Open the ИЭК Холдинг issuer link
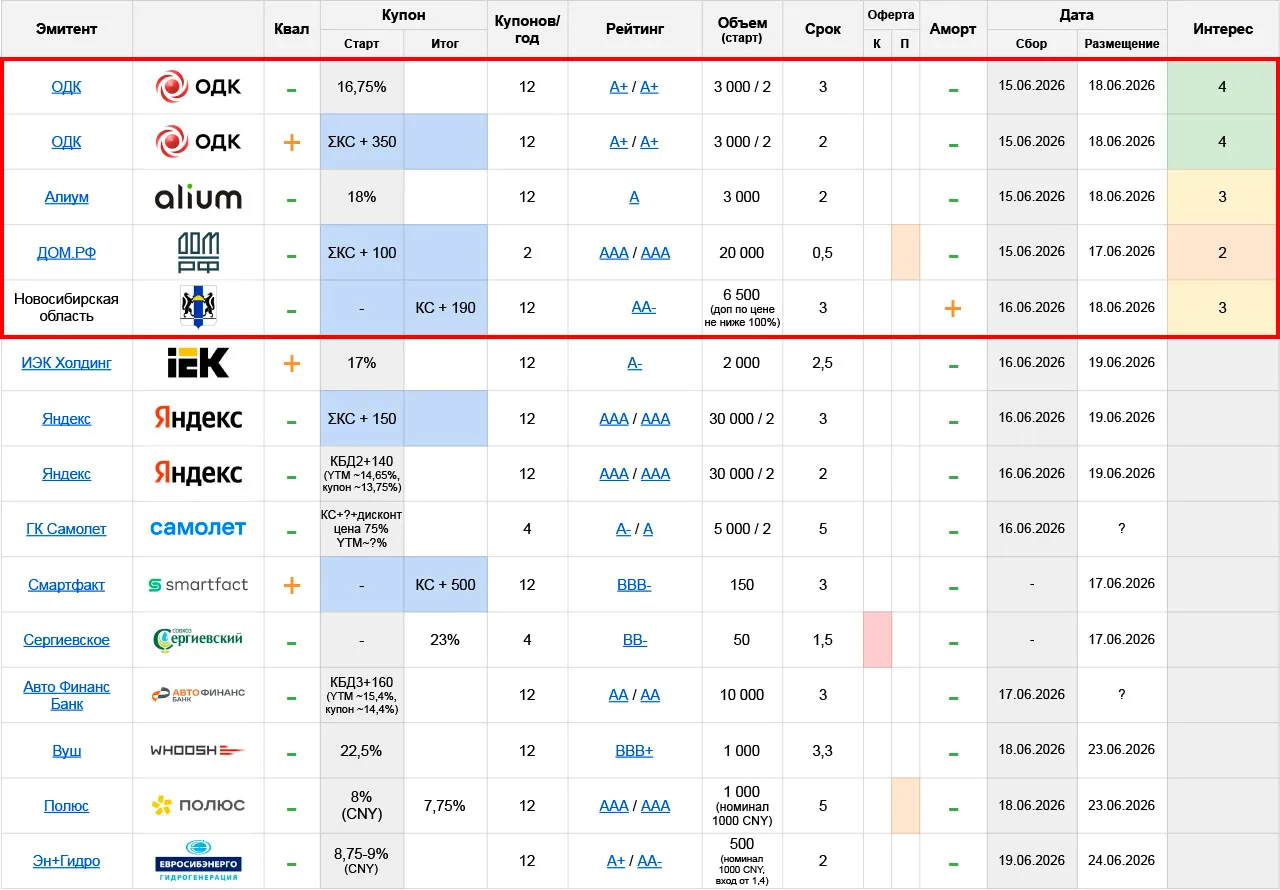Image resolution: width=1280 pixels, height=890 pixels. [66, 363]
